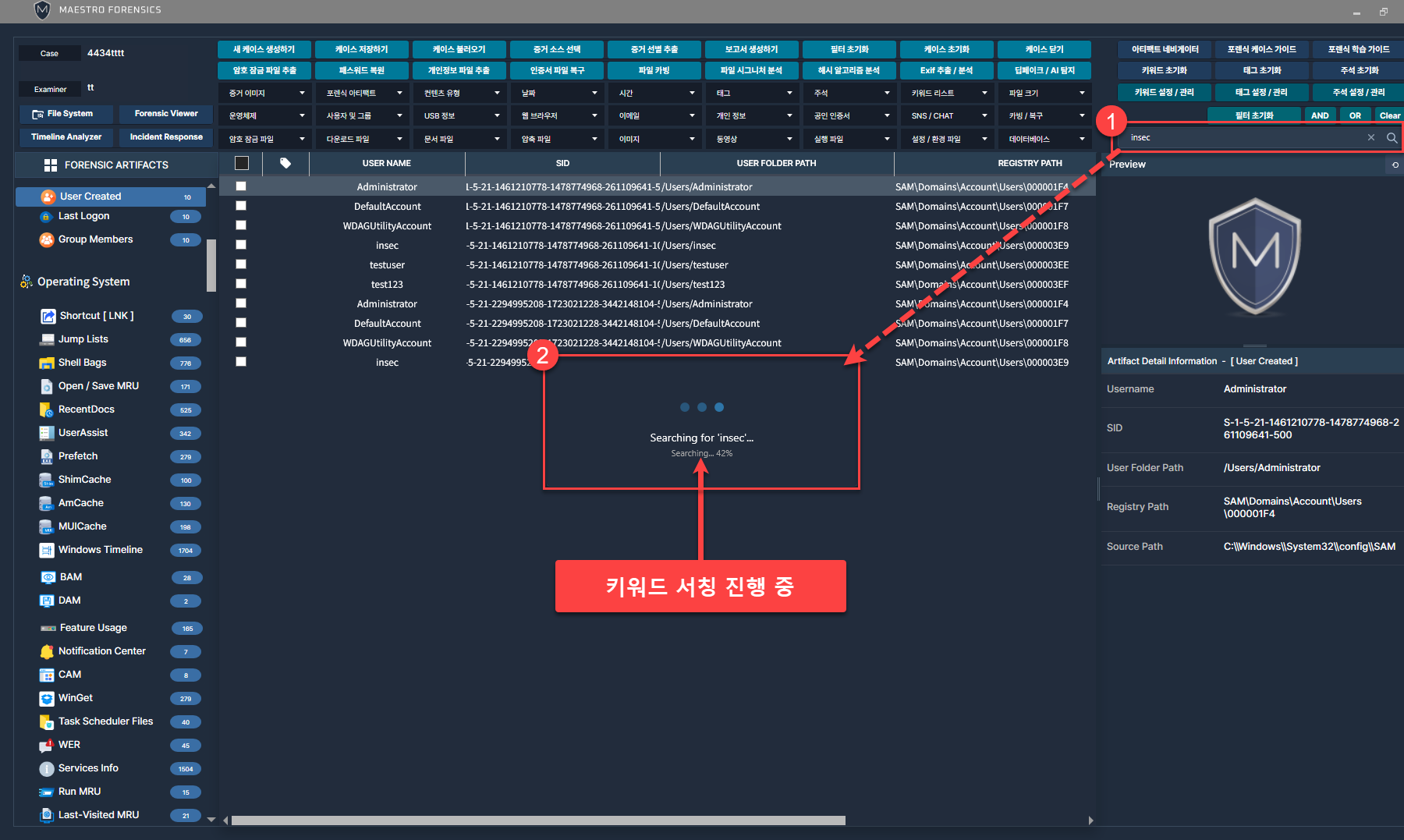Select the Windows Timeline artifact icon
Screen dimensions: 1404x840
click(47, 550)
